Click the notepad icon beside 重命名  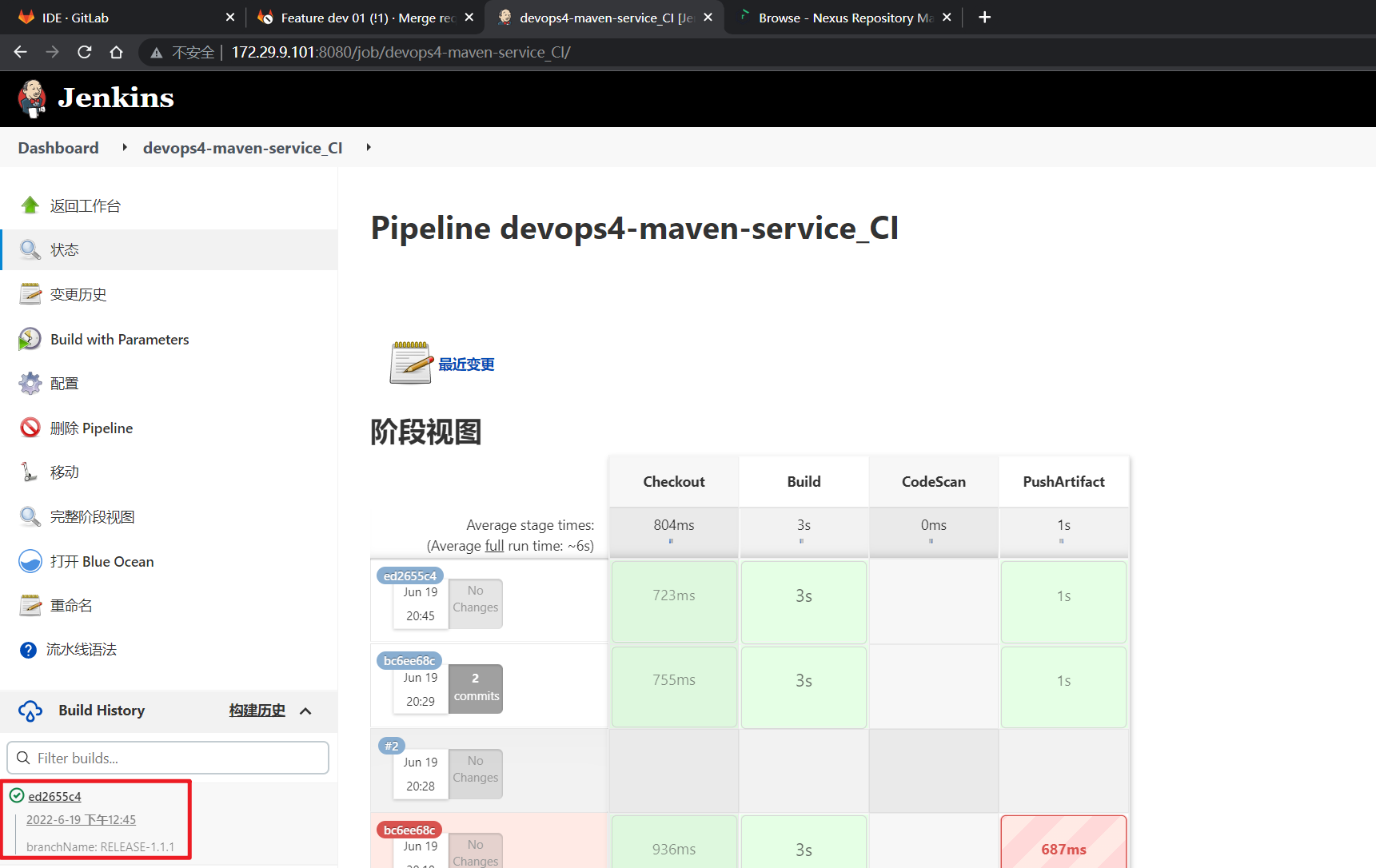30,605
